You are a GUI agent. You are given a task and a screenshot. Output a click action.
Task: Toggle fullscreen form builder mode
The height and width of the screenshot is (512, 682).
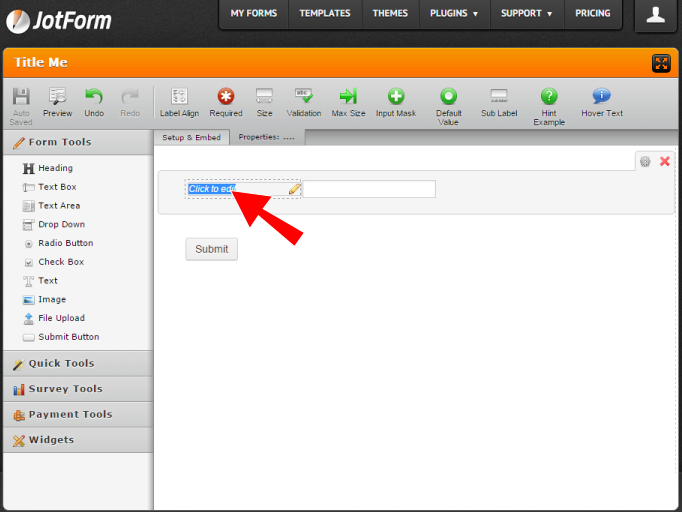coord(661,64)
